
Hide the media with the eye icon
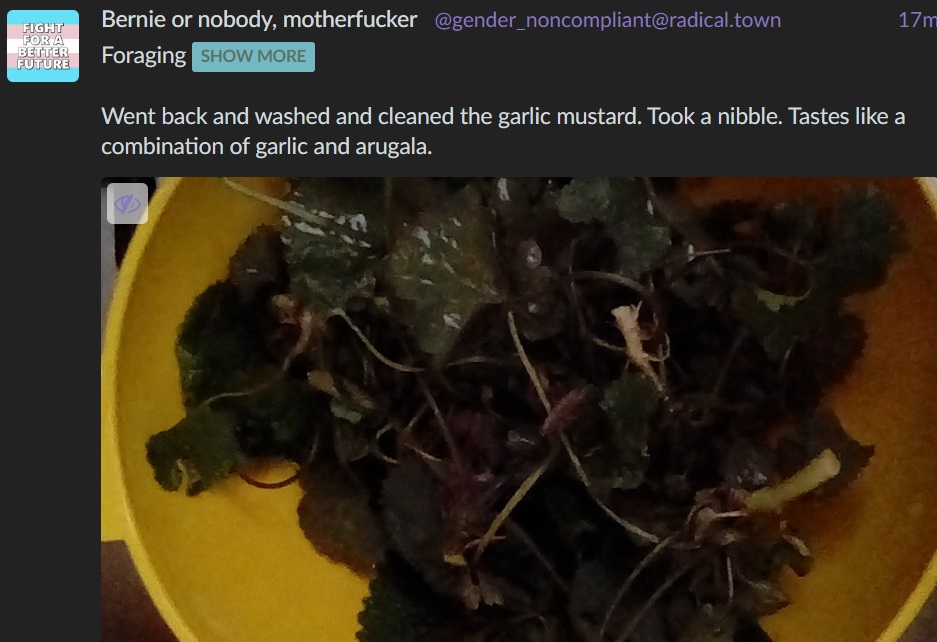127,204
